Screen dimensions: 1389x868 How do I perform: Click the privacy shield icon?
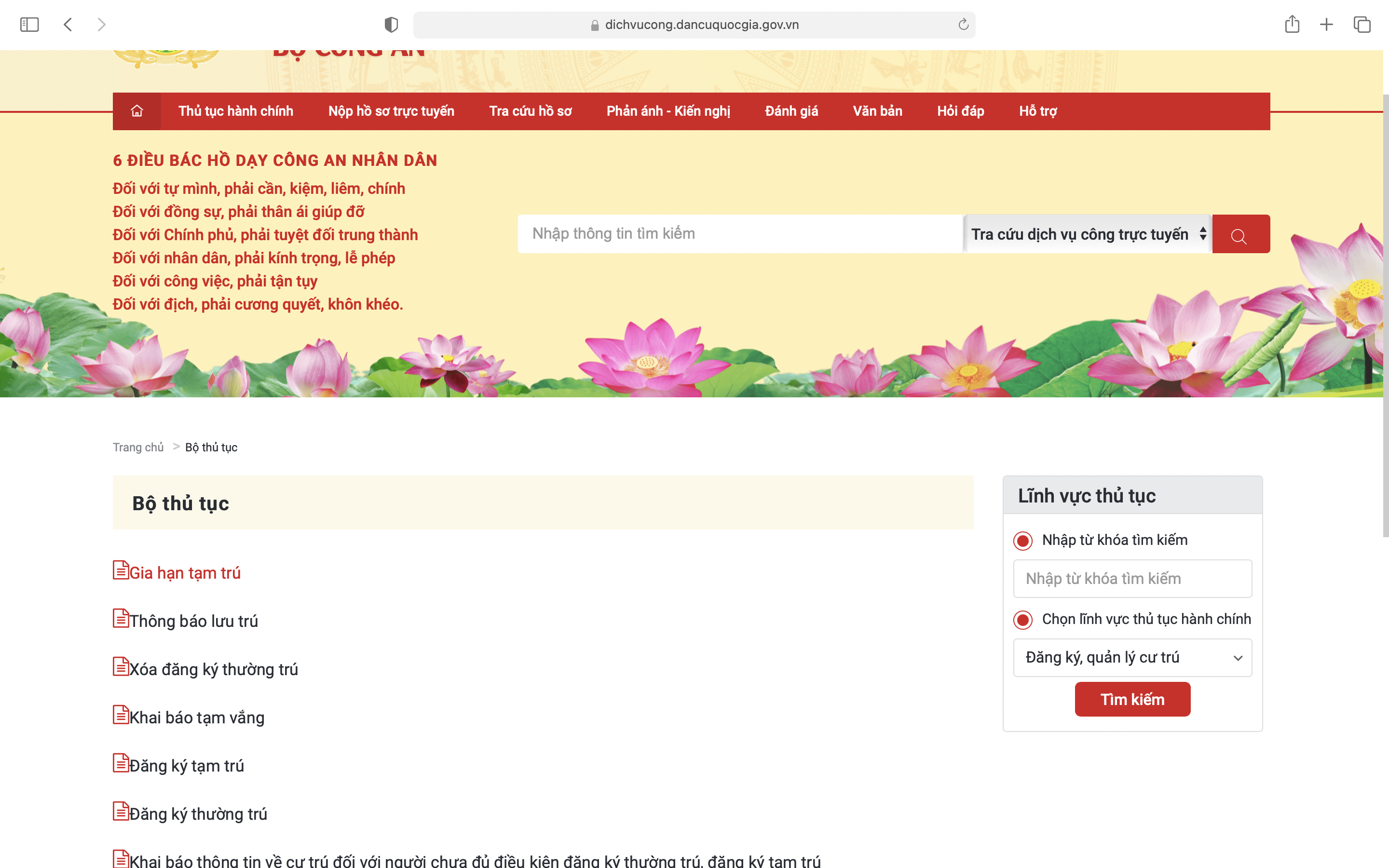pyautogui.click(x=391, y=24)
